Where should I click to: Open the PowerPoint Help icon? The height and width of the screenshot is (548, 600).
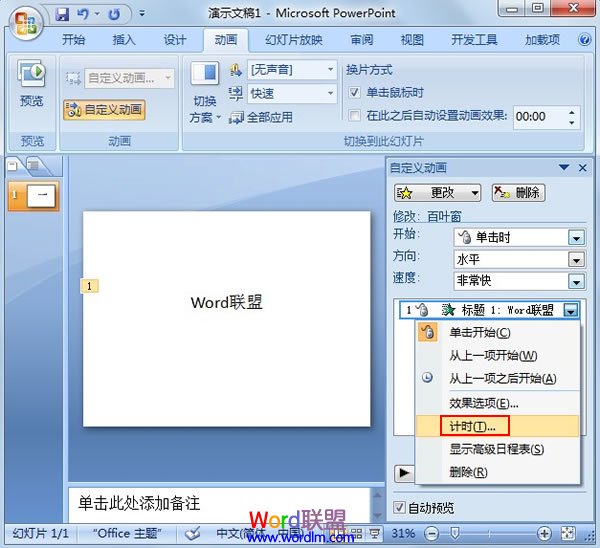click(x=584, y=39)
